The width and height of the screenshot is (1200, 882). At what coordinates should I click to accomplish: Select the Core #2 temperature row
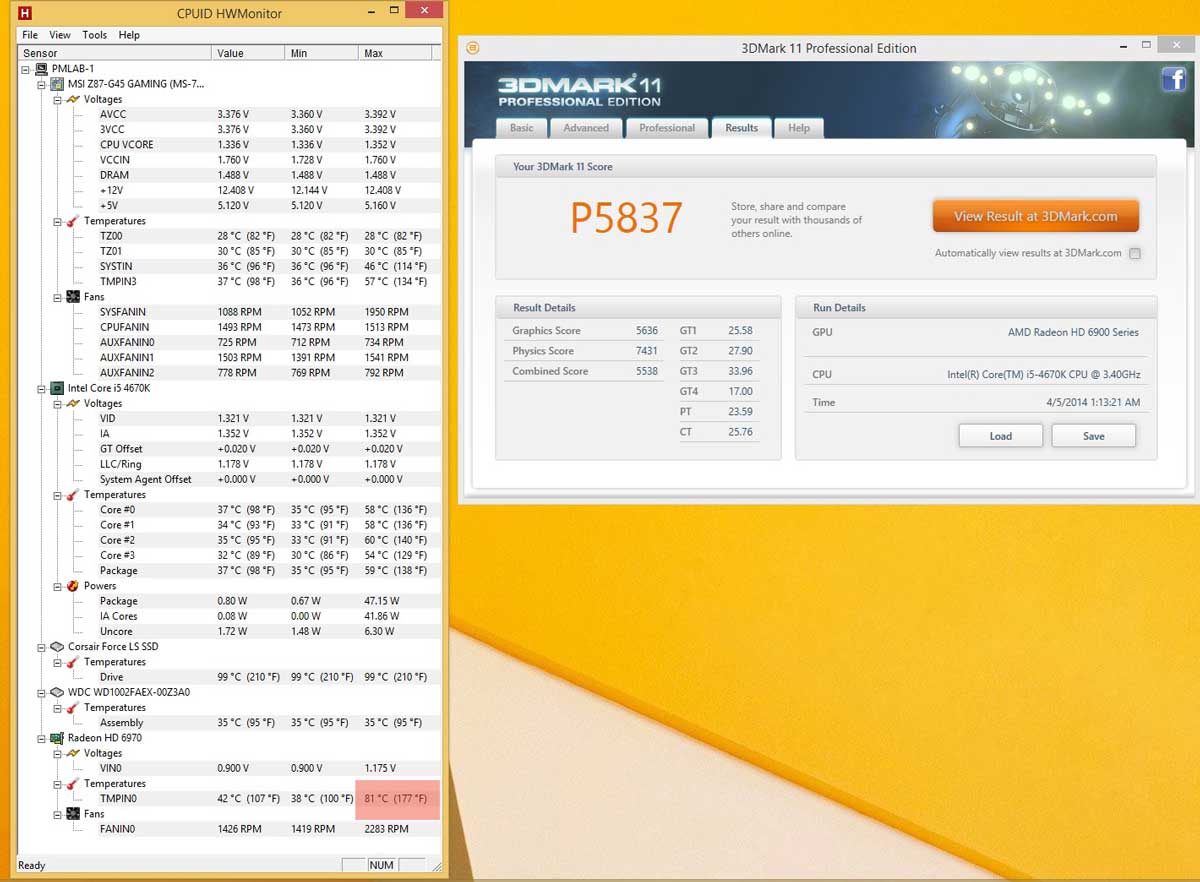[x=230, y=540]
